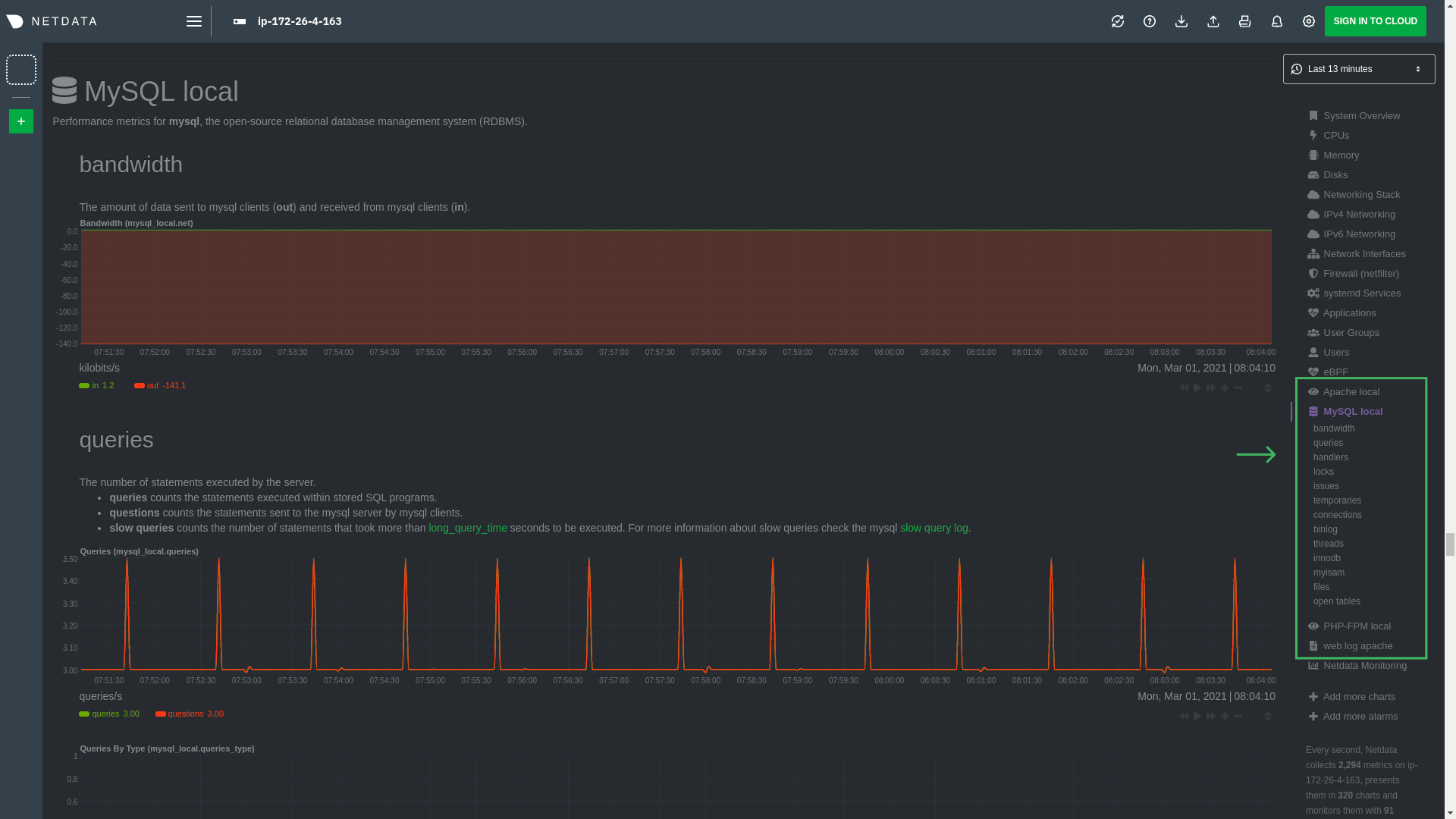This screenshot has width=1456, height=819.
Task: Click the long_query_time configuration link
Action: click(x=468, y=527)
